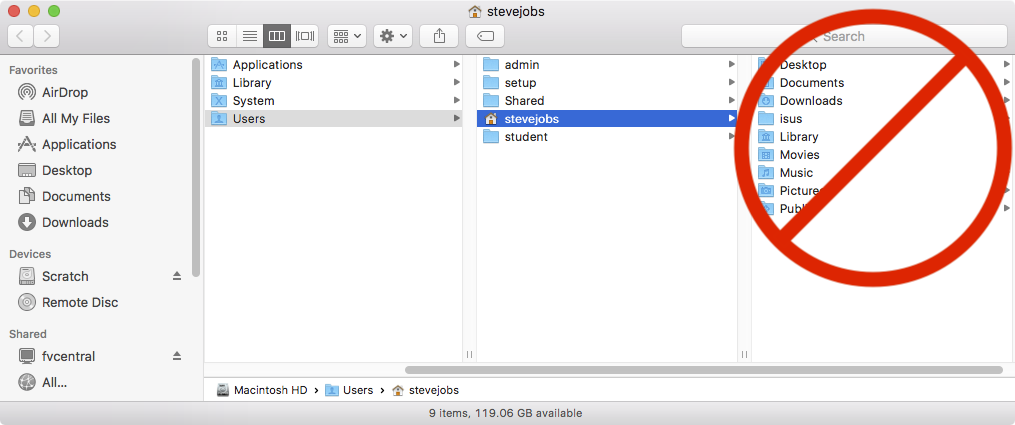The image size is (1015, 425).
Task: Select the Scratch disk in Devices
Action: tap(53, 276)
